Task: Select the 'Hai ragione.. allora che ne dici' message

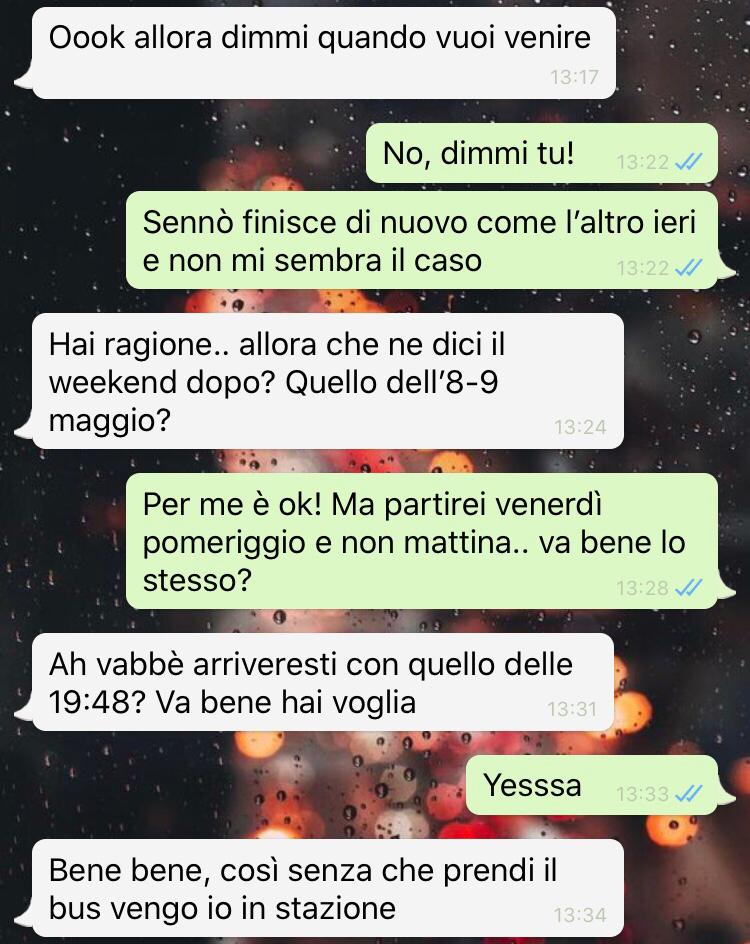Action: 327,380
